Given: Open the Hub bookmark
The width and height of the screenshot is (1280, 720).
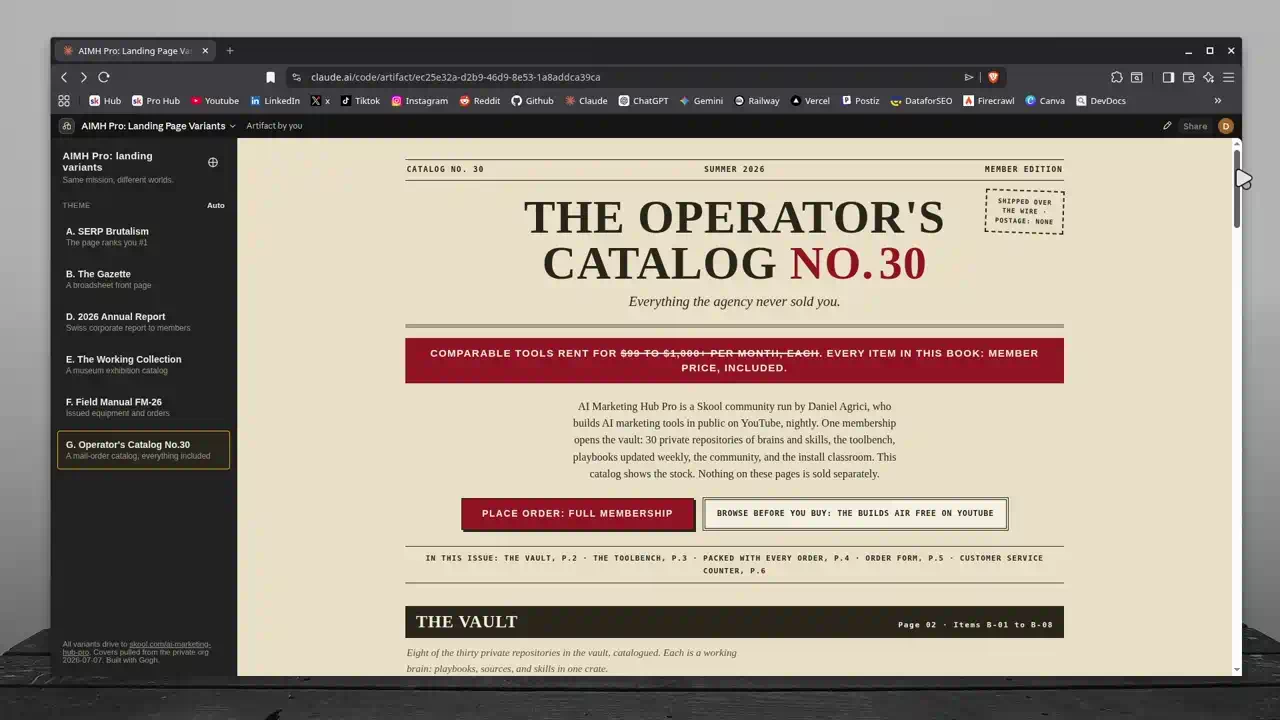Looking at the screenshot, I should pyautogui.click(x=105, y=101).
